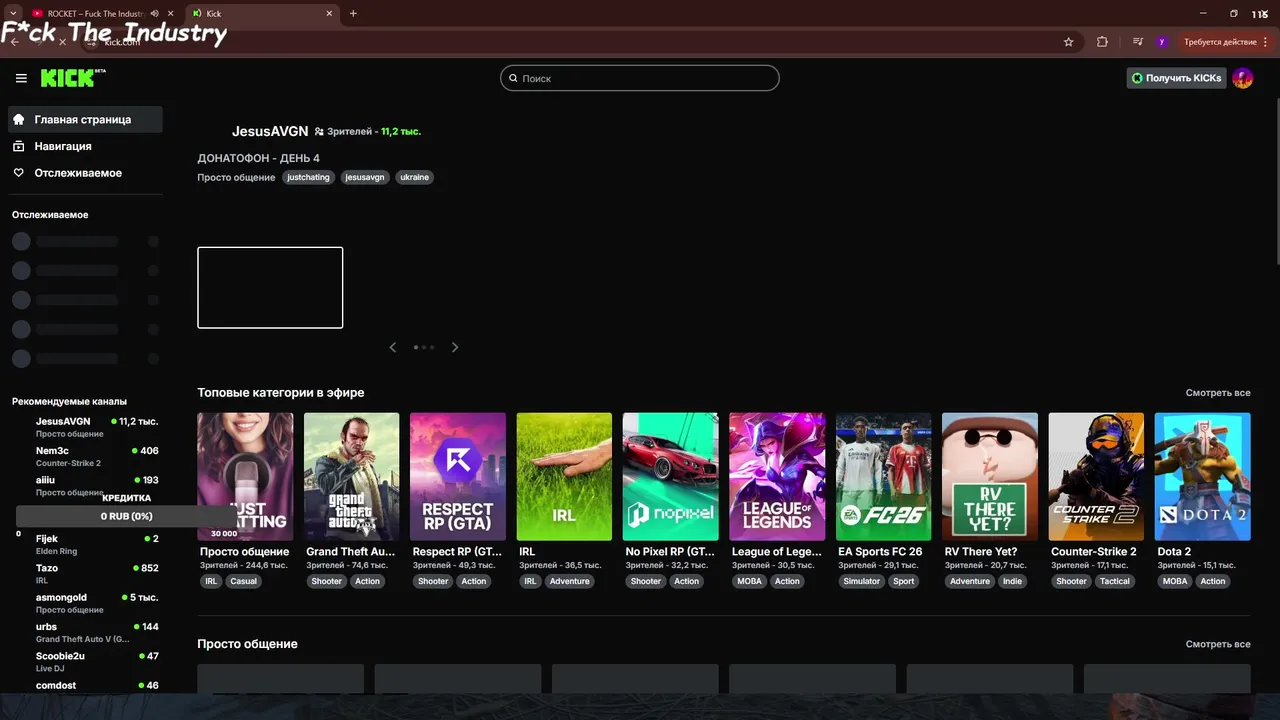
Task: Click the Simulator tag under EA Sports FC 26
Action: [861, 581]
